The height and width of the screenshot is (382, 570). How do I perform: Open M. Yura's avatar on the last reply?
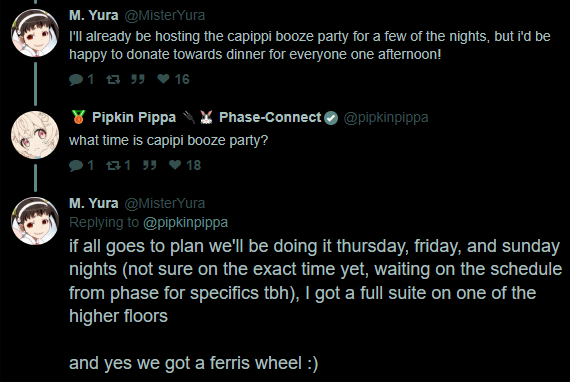[35, 221]
